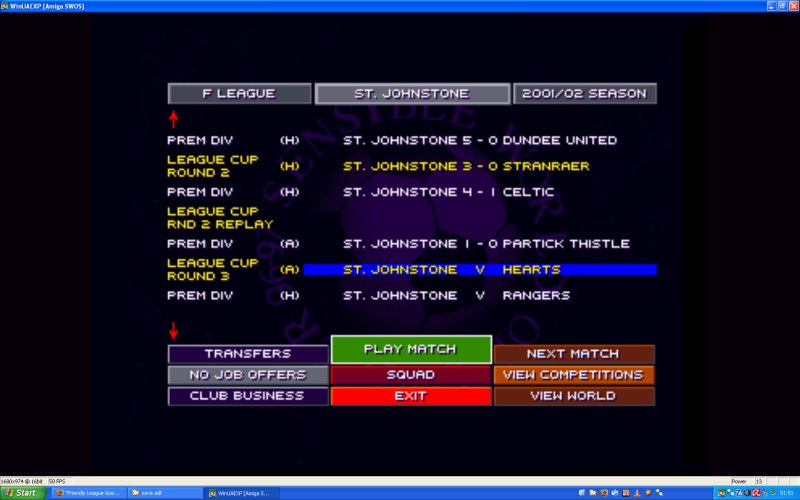
Task: Open Club Business
Action: click(248, 396)
